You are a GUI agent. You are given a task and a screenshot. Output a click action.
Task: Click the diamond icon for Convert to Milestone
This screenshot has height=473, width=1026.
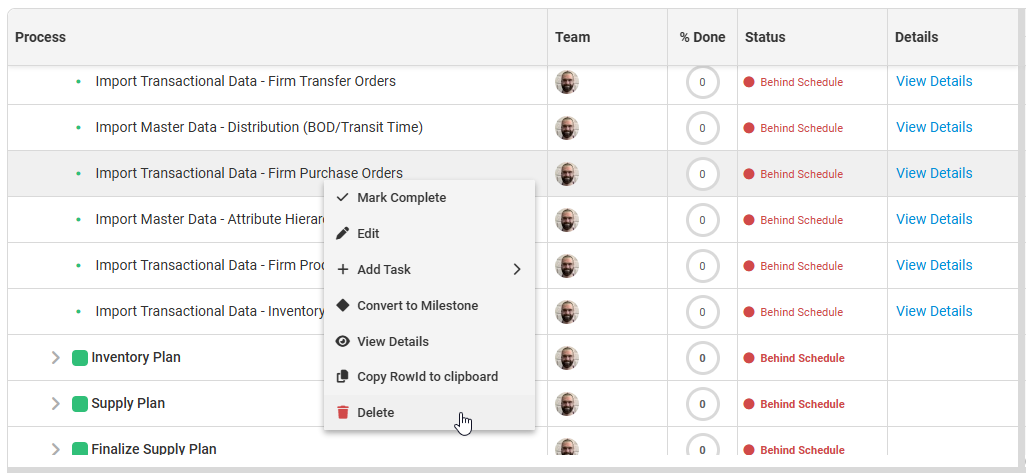tap(343, 306)
